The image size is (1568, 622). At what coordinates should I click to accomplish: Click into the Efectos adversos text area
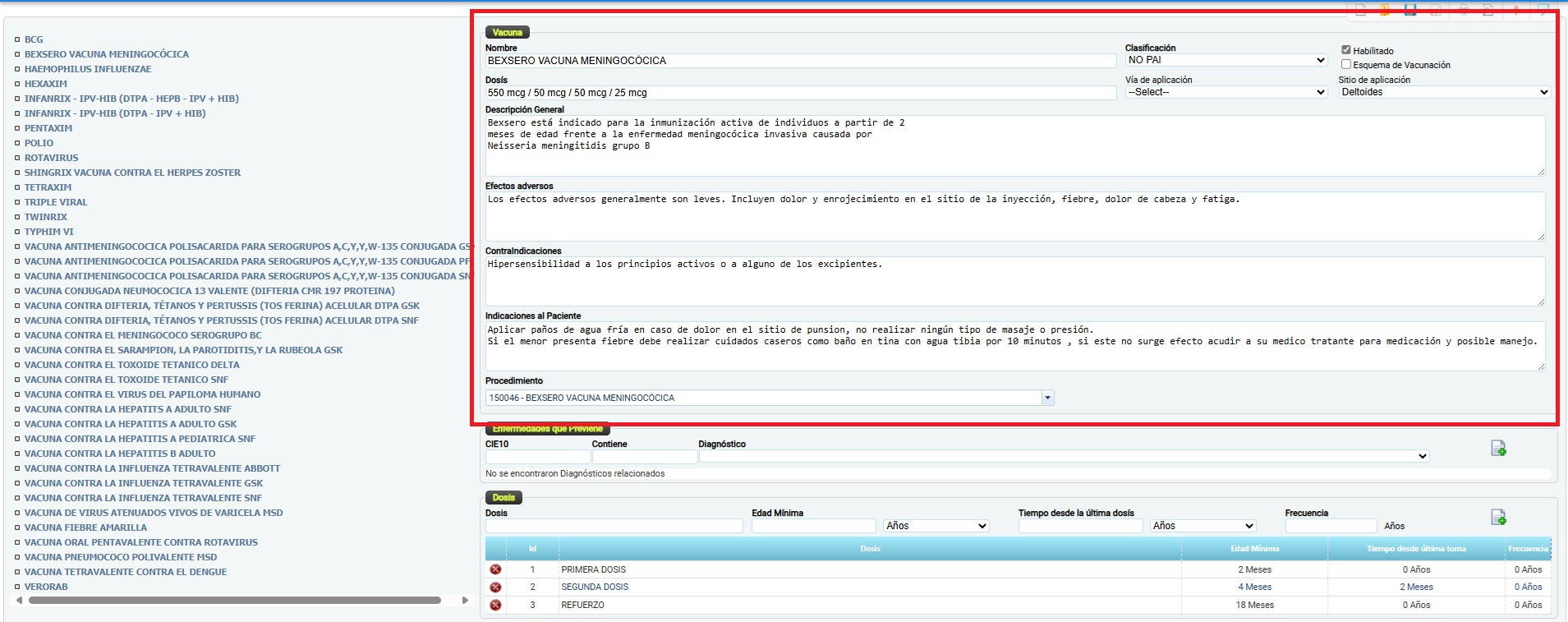tap(1015, 216)
